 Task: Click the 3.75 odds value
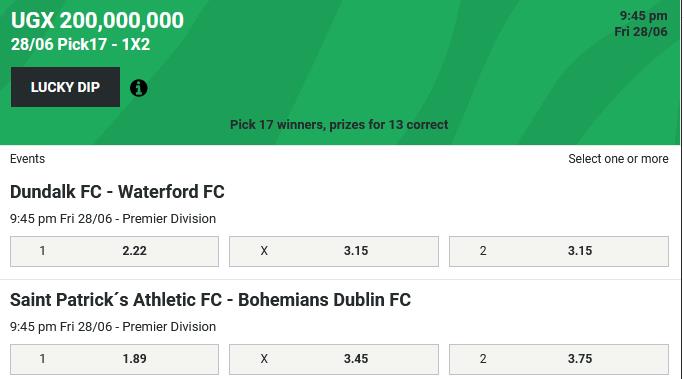click(x=580, y=359)
